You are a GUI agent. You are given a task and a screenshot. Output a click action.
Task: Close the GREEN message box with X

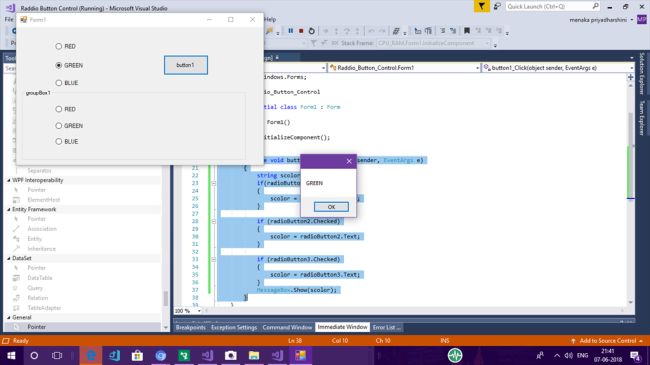click(x=349, y=161)
